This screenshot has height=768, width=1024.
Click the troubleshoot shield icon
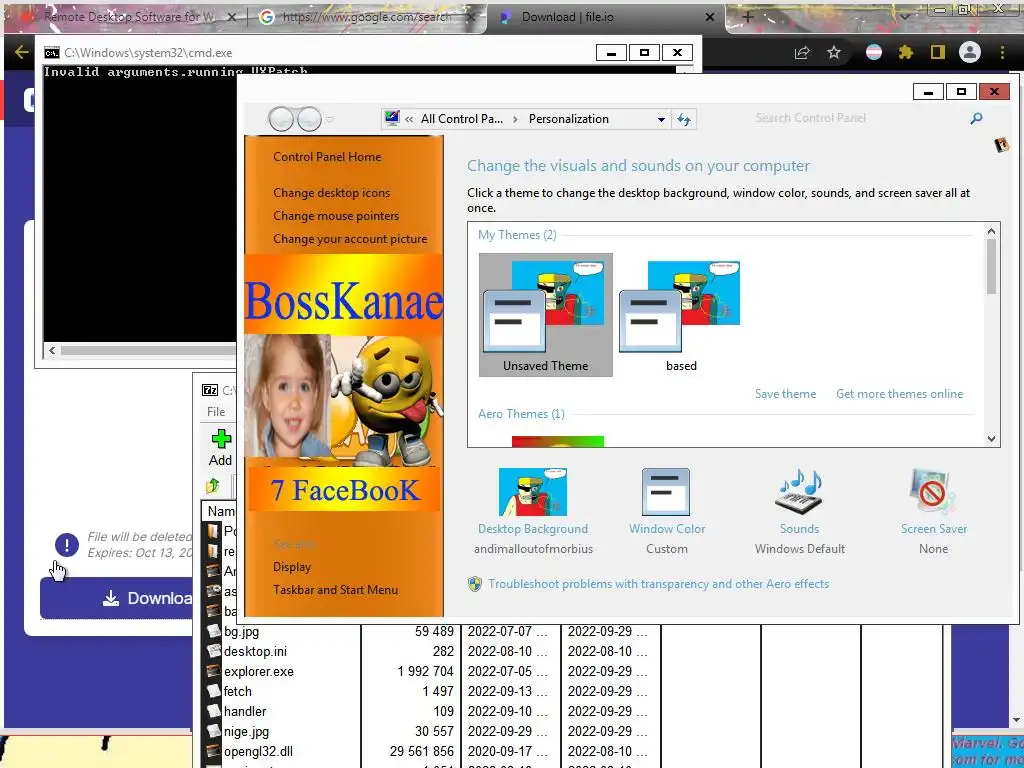click(x=475, y=584)
